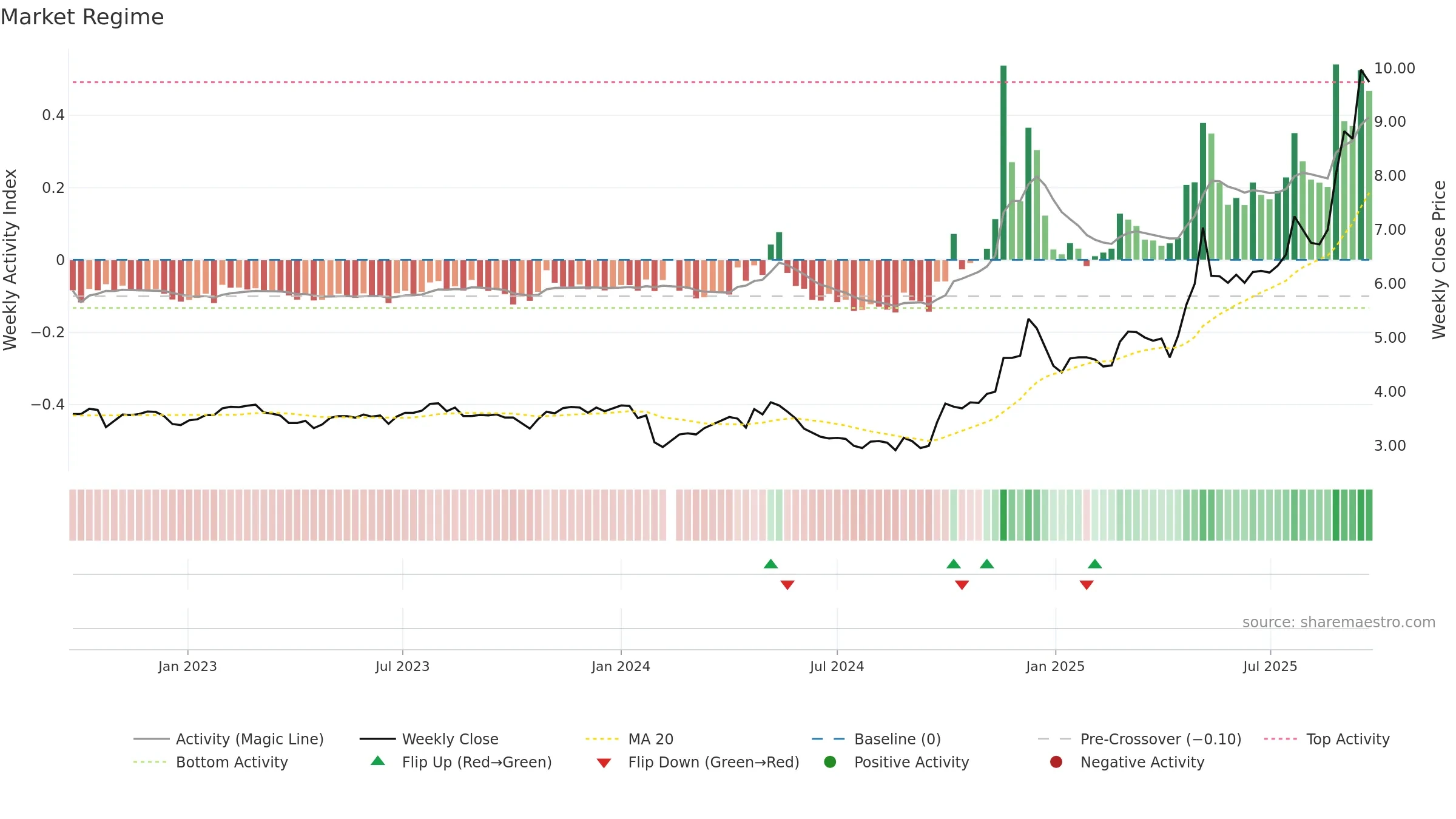Select last red flip-down marker after Jan 2025
1456x819 pixels.
click(1087, 585)
